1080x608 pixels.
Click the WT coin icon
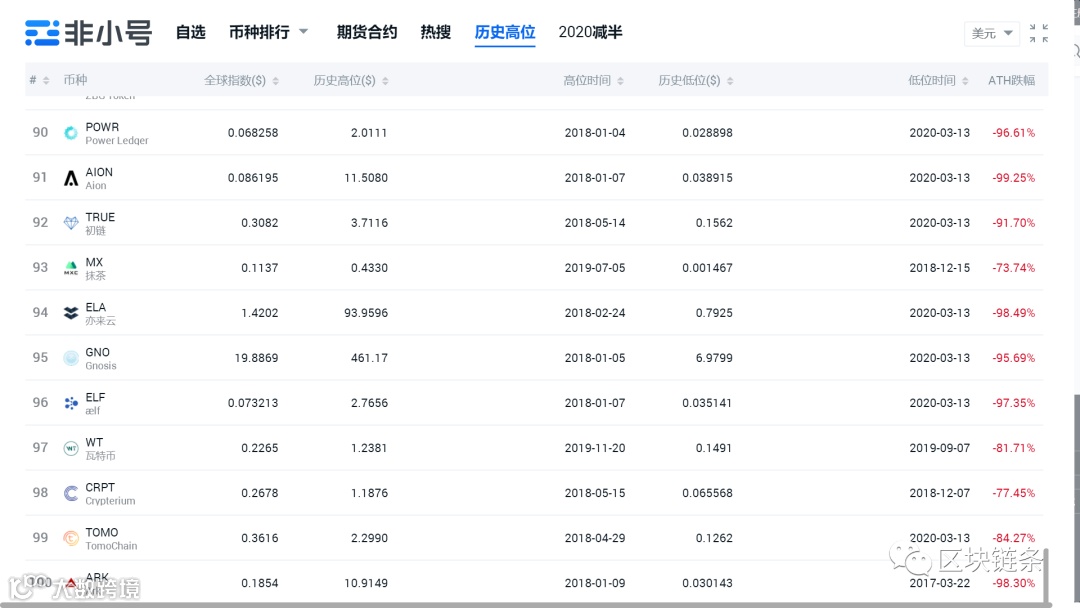(71, 448)
